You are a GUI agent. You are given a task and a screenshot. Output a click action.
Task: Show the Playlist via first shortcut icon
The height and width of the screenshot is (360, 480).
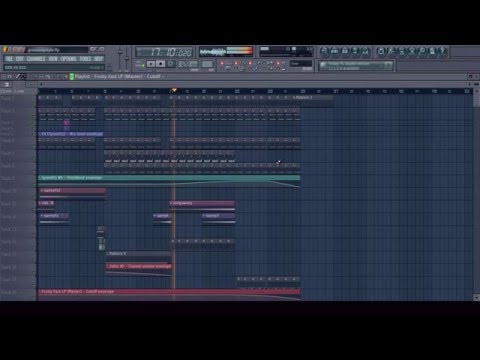(324, 51)
